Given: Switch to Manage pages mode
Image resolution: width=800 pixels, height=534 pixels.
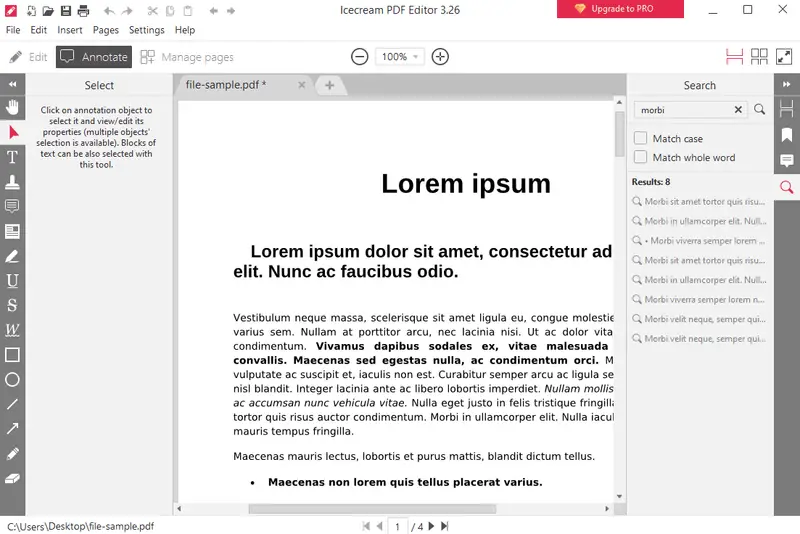Looking at the screenshot, I should tap(187, 57).
